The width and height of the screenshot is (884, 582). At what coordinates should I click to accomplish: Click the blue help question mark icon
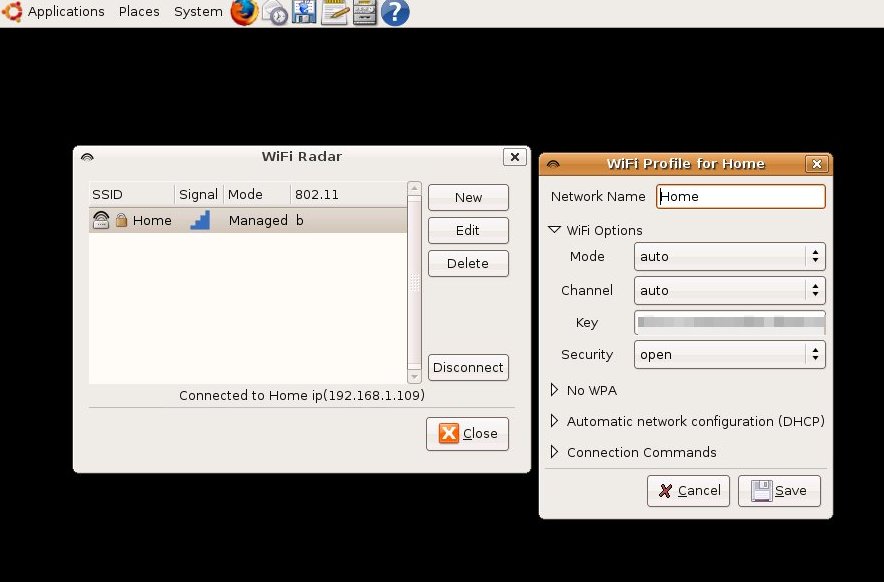395,12
